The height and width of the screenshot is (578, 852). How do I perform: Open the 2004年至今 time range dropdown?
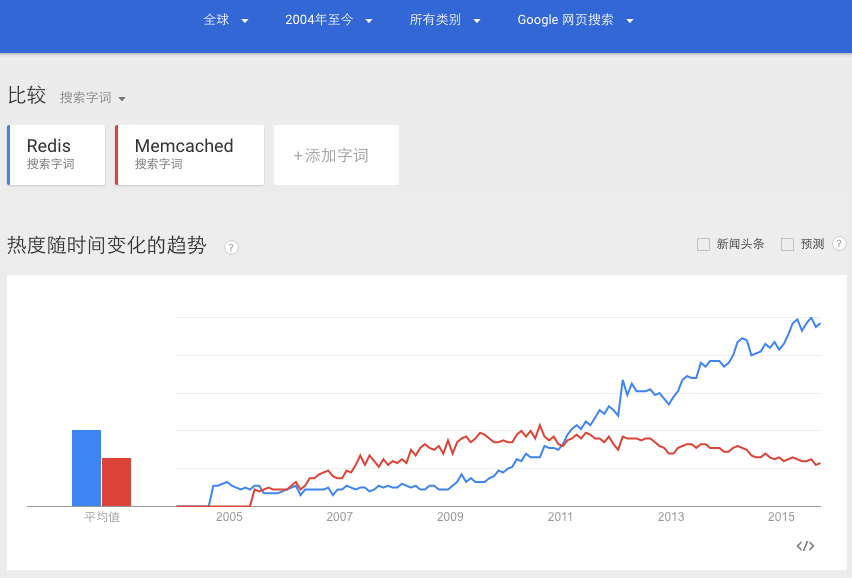point(327,19)
